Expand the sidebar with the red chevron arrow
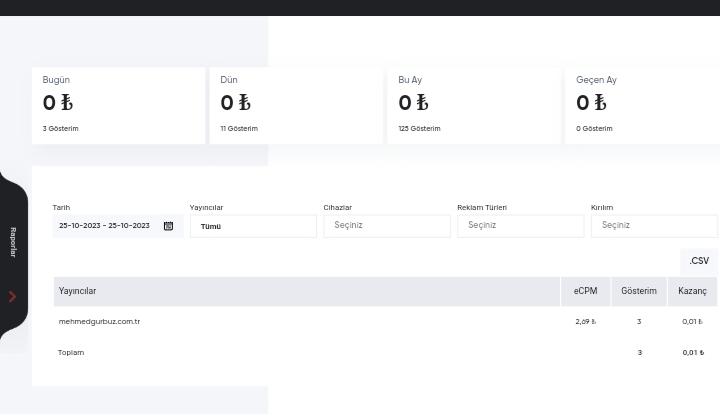The height and width of the screenshot is (414, 720). [x=13, y=297]
